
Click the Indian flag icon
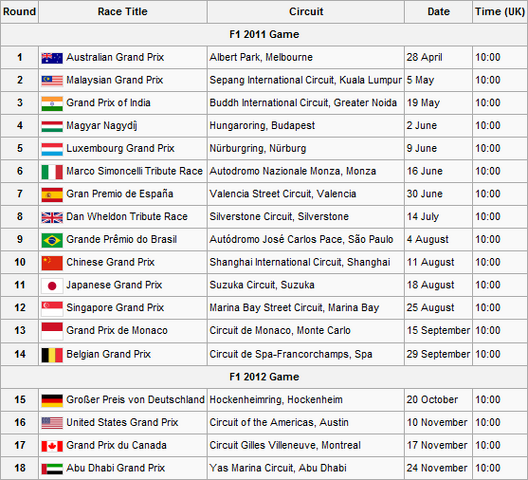(x=52, y=104)
